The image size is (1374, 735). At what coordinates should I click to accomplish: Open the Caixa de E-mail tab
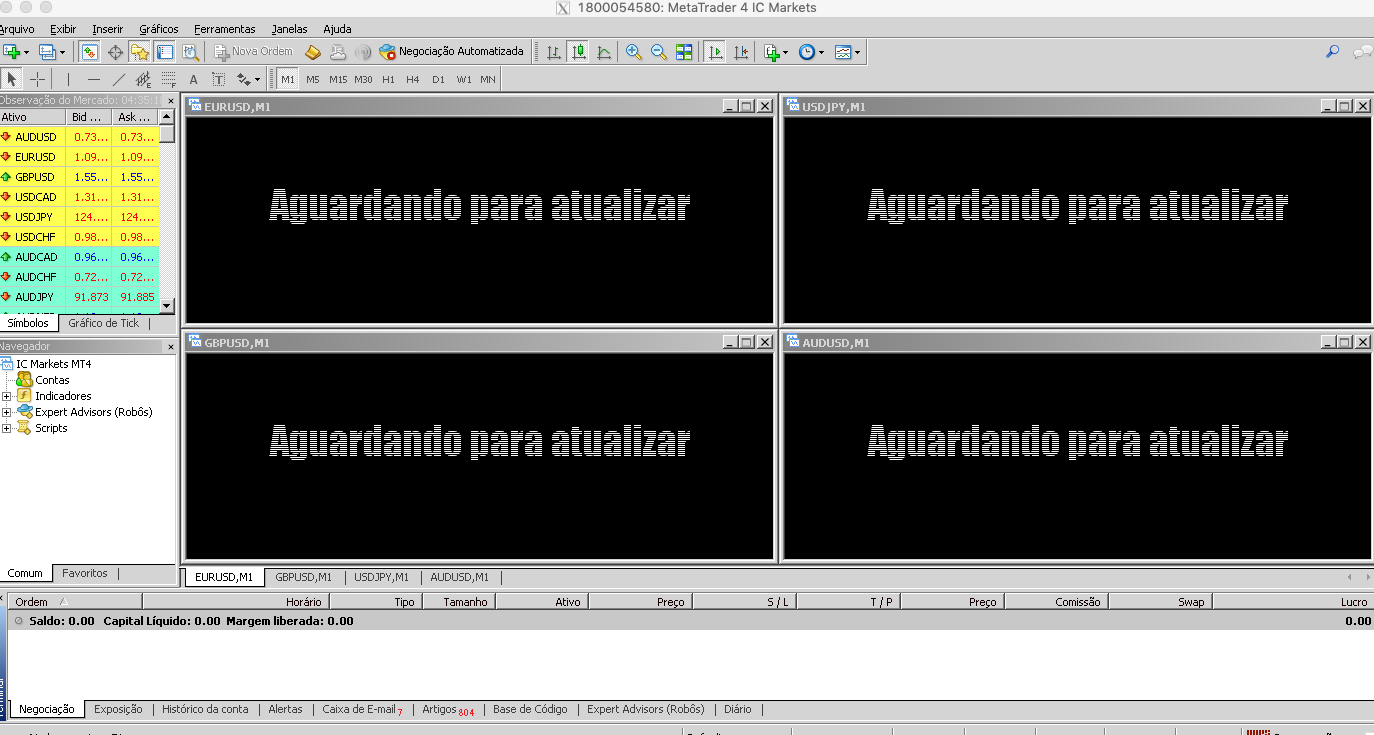click(362, 709)
